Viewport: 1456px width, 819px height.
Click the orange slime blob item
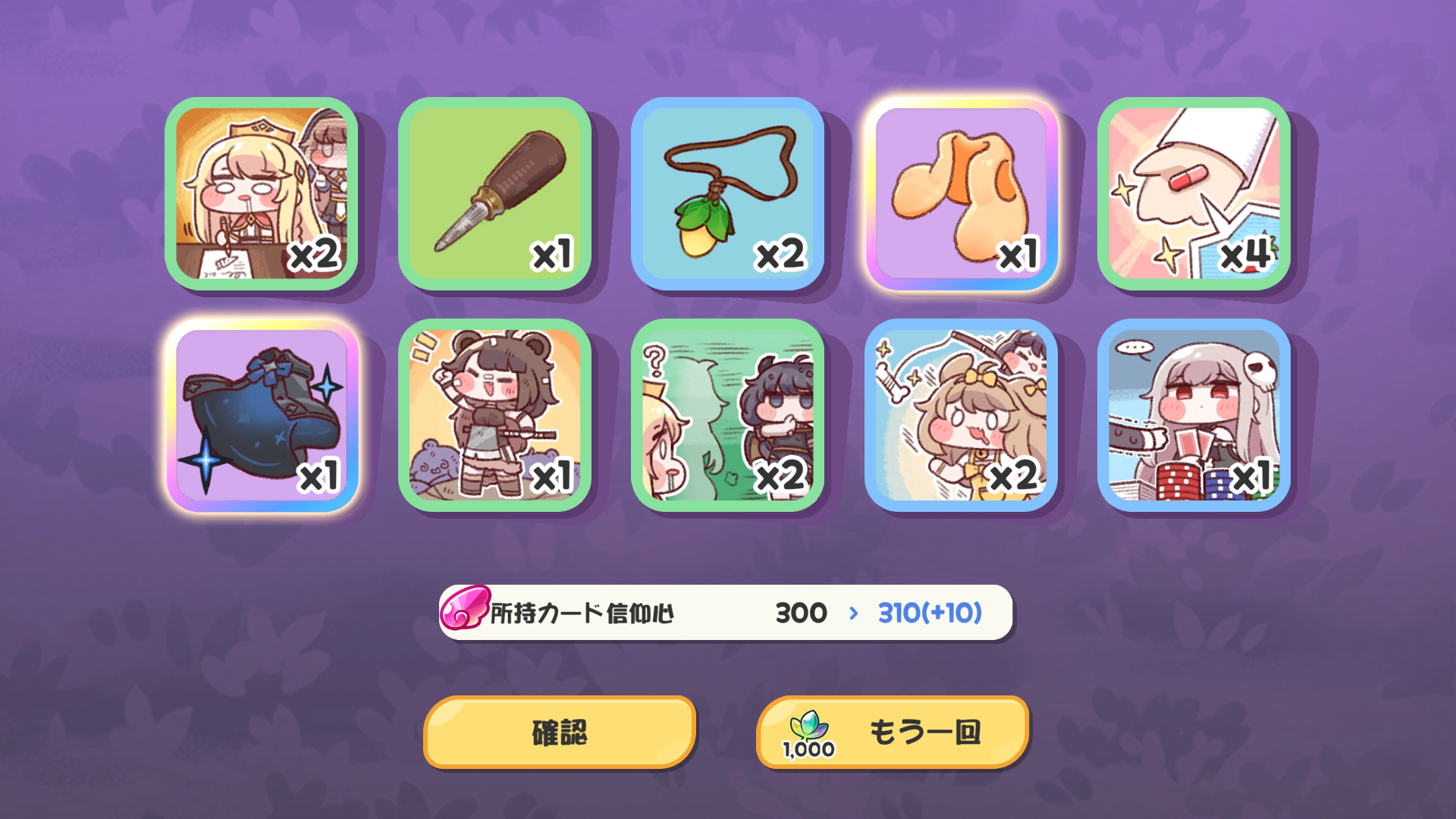961,193
